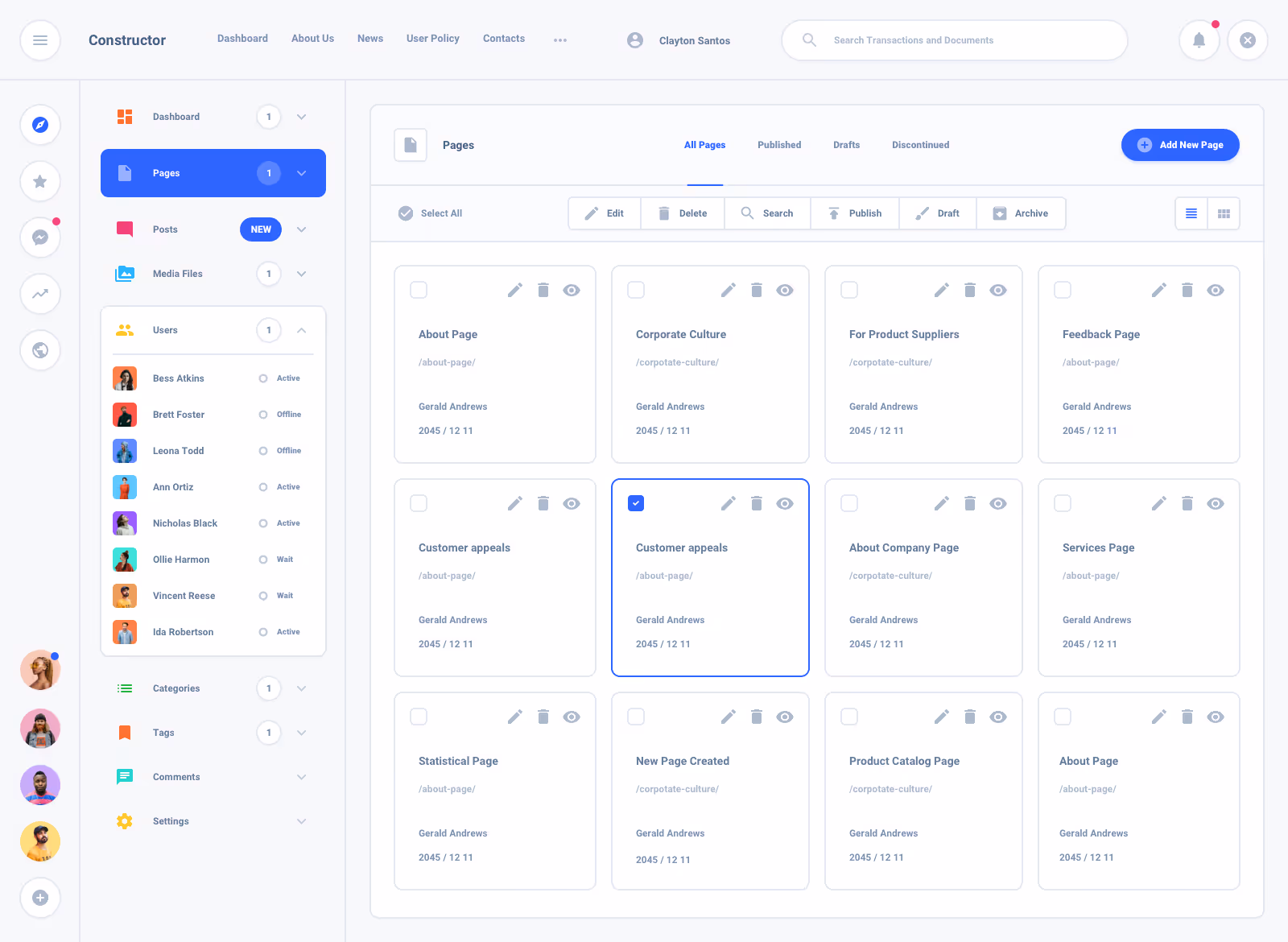Toggle eye visibility on Feedback Page card

(1216, 290)
